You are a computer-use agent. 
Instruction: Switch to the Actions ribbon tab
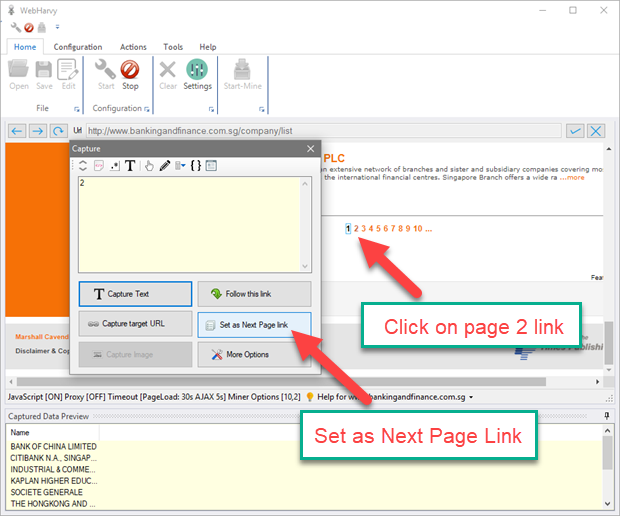coord(133,47)
